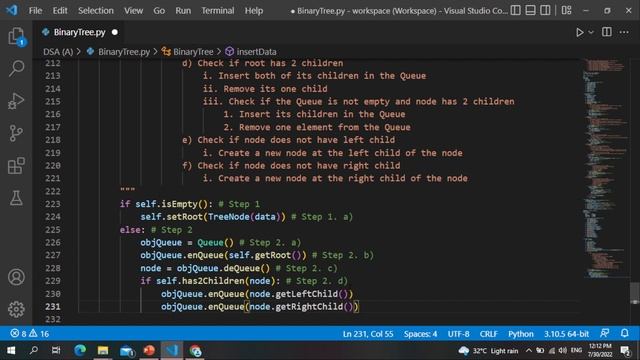Open the Help menu

[254, 11]
